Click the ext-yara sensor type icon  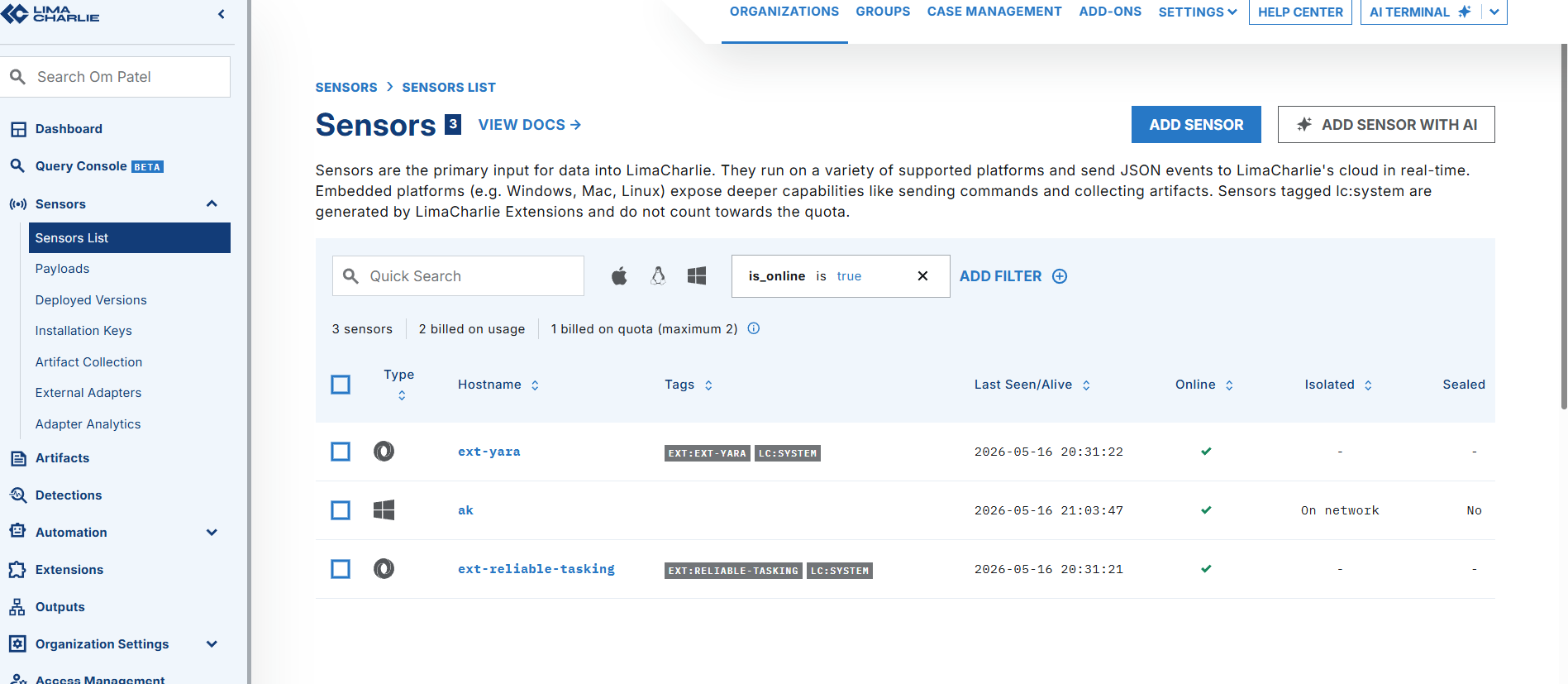point(384,452)
